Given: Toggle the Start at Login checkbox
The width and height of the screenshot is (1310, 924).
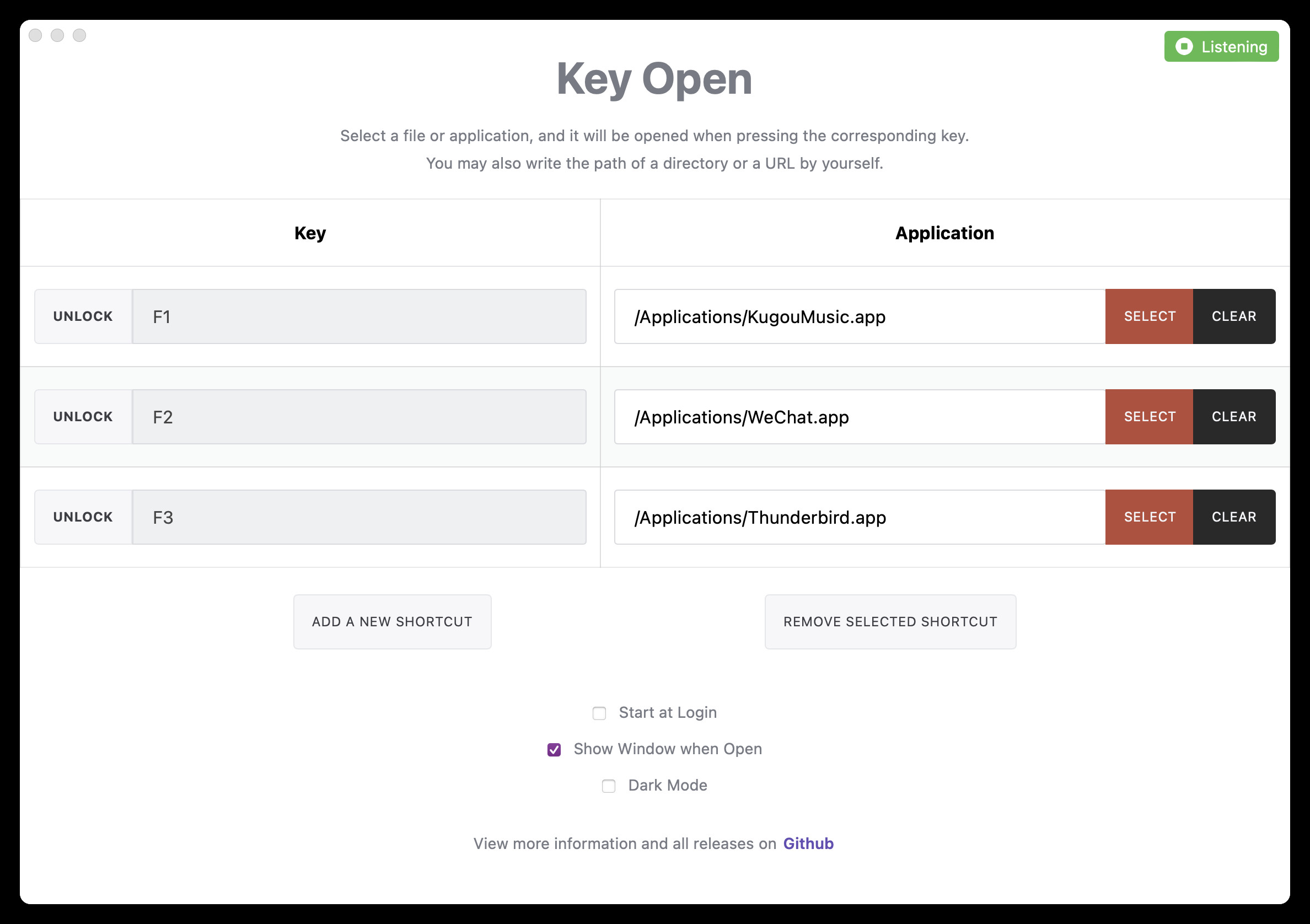Looking at the screenshot, I should [599, 713].
